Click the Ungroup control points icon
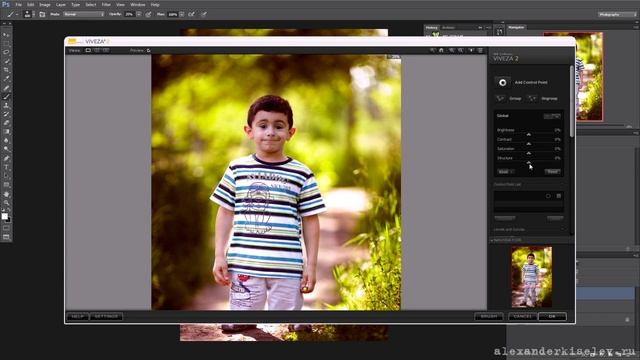The height and width of the screenshot is (360, 640). 531,98
